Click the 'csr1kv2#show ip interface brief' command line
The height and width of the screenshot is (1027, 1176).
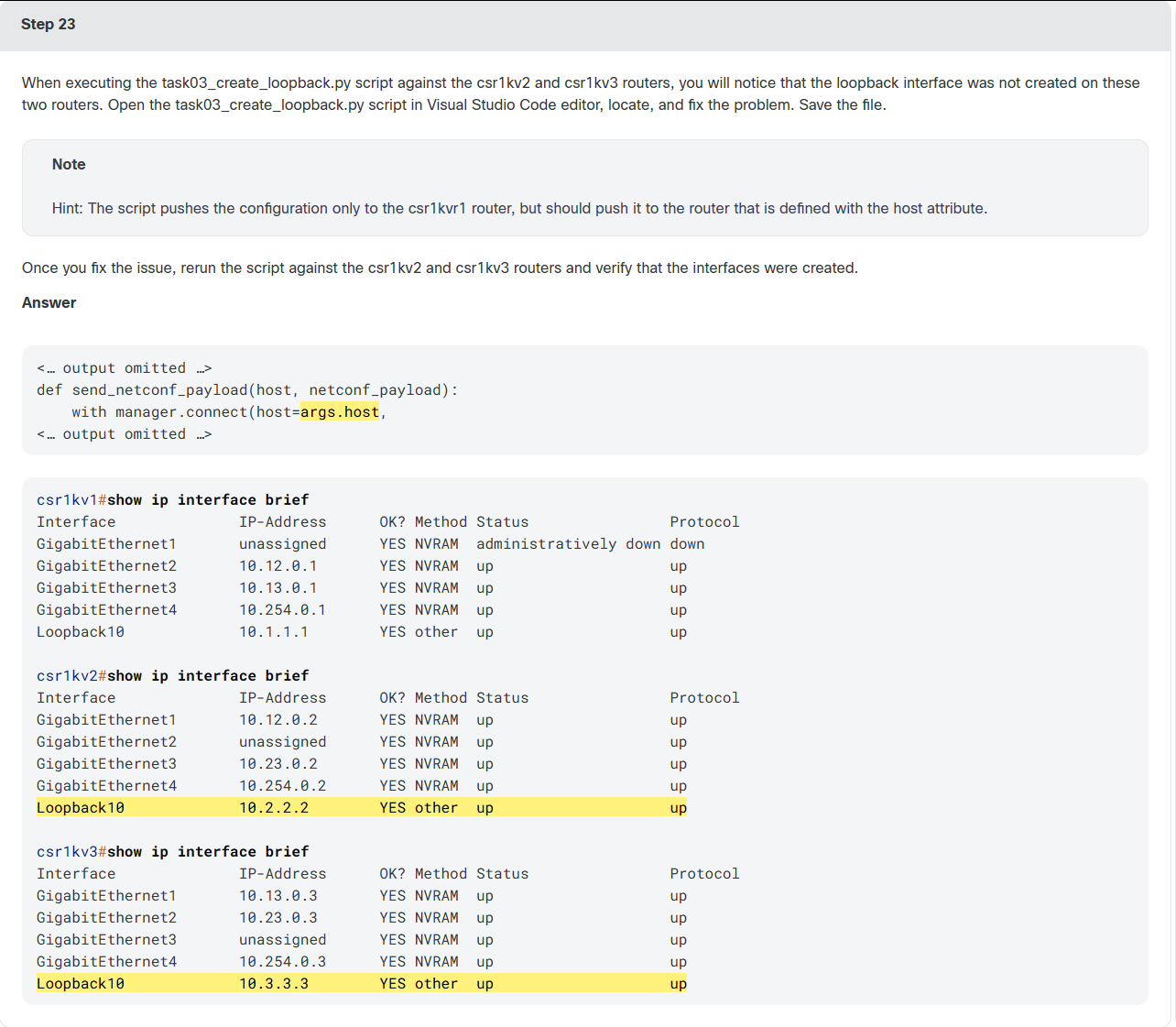[173, 676]
